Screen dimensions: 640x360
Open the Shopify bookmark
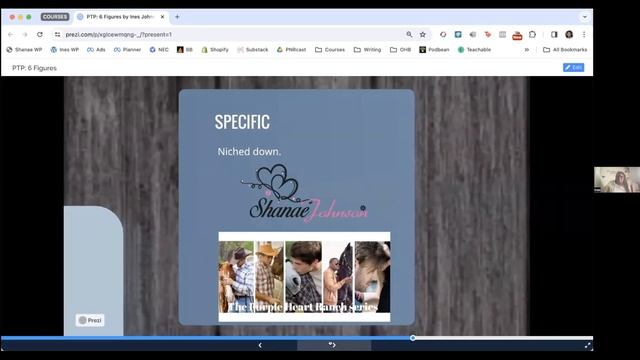pos(215,50)
